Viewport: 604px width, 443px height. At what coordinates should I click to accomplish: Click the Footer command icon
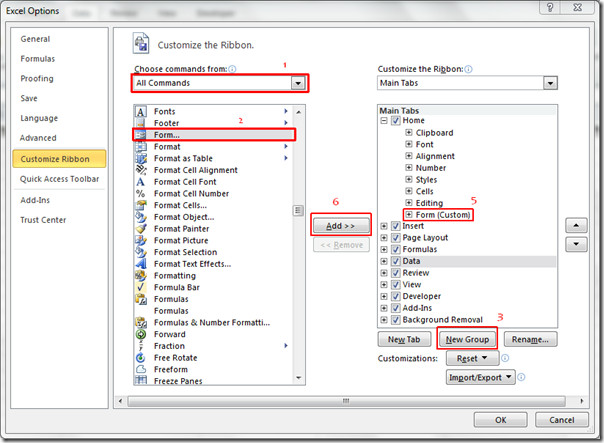pos(141,123)
